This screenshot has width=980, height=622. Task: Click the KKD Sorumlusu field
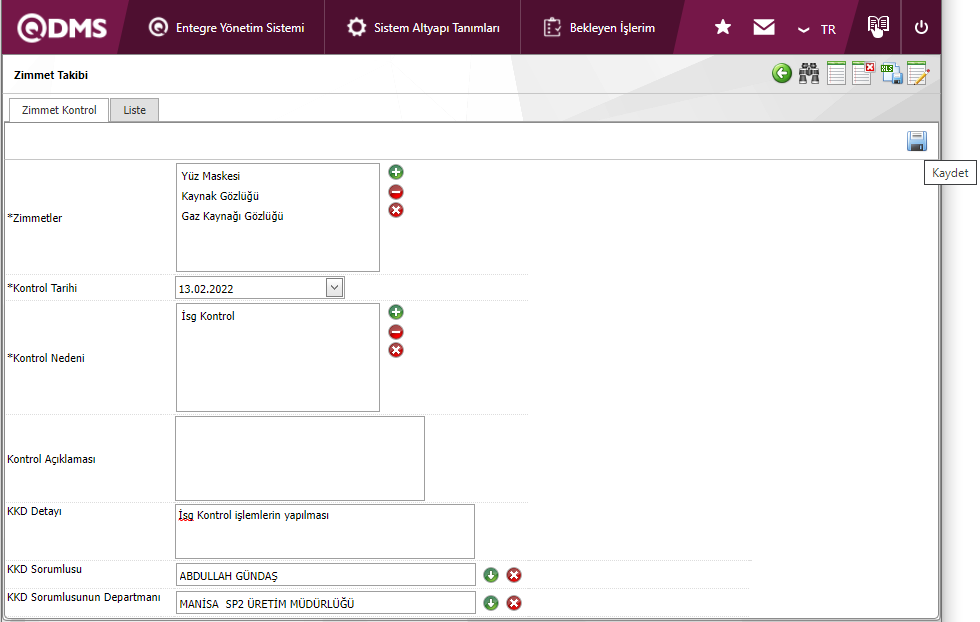point(326,575)
